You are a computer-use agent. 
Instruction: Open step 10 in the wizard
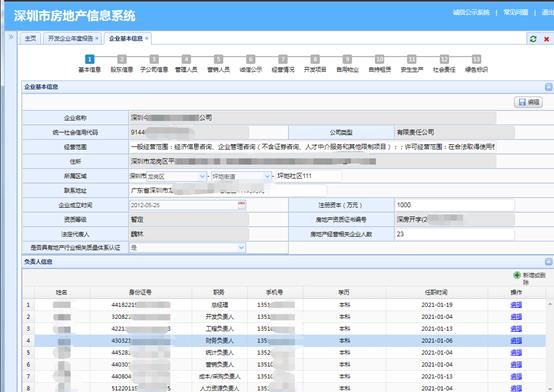click(379, 64)
